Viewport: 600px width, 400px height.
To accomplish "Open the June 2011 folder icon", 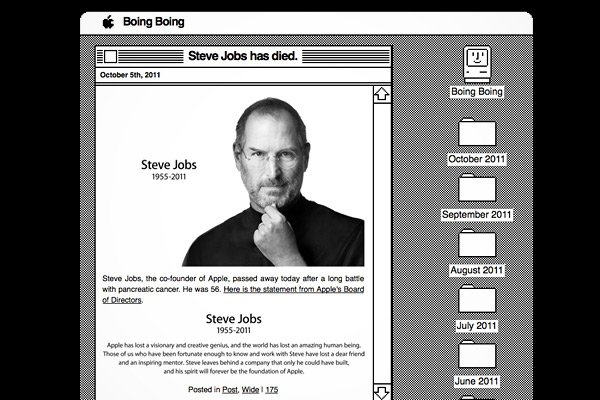I will pos(477,354).
